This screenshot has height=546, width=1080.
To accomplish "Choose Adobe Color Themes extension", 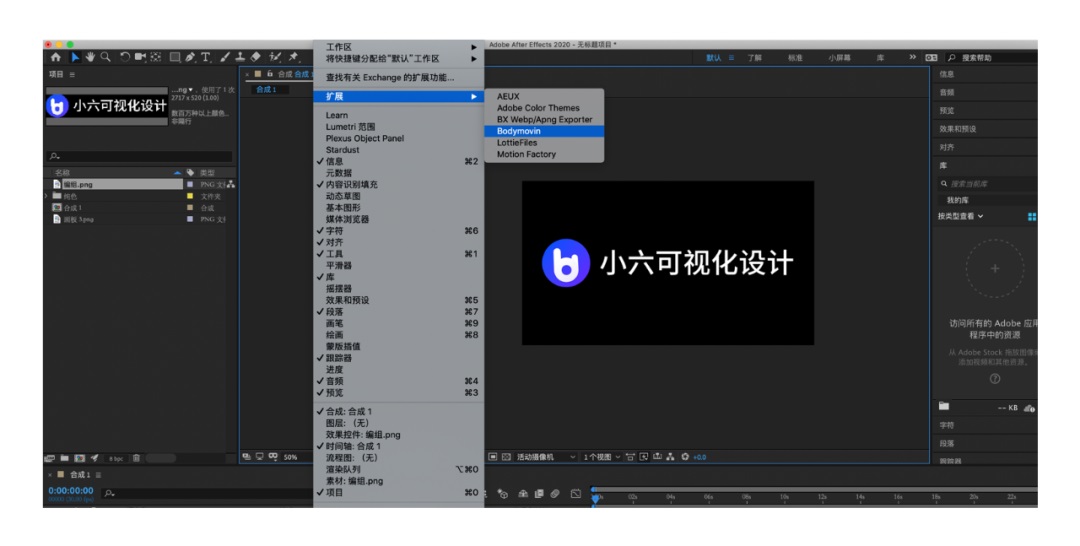I will pos(544,108).
